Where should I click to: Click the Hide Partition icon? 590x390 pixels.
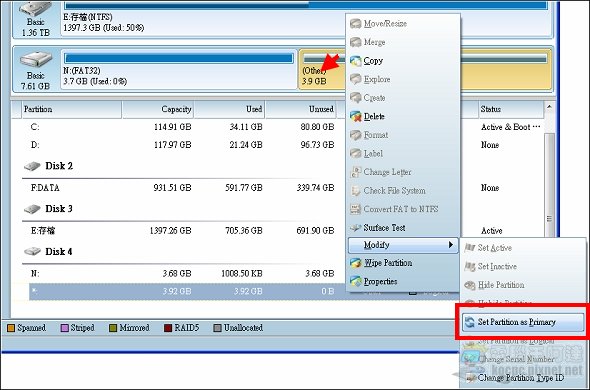[x=470, y=285]
